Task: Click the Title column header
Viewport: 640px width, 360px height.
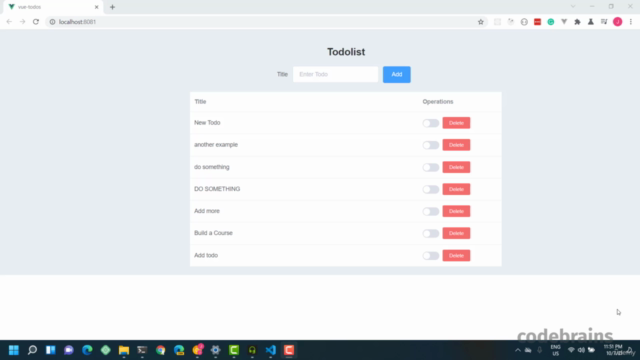Action: (x=200, y=102)
